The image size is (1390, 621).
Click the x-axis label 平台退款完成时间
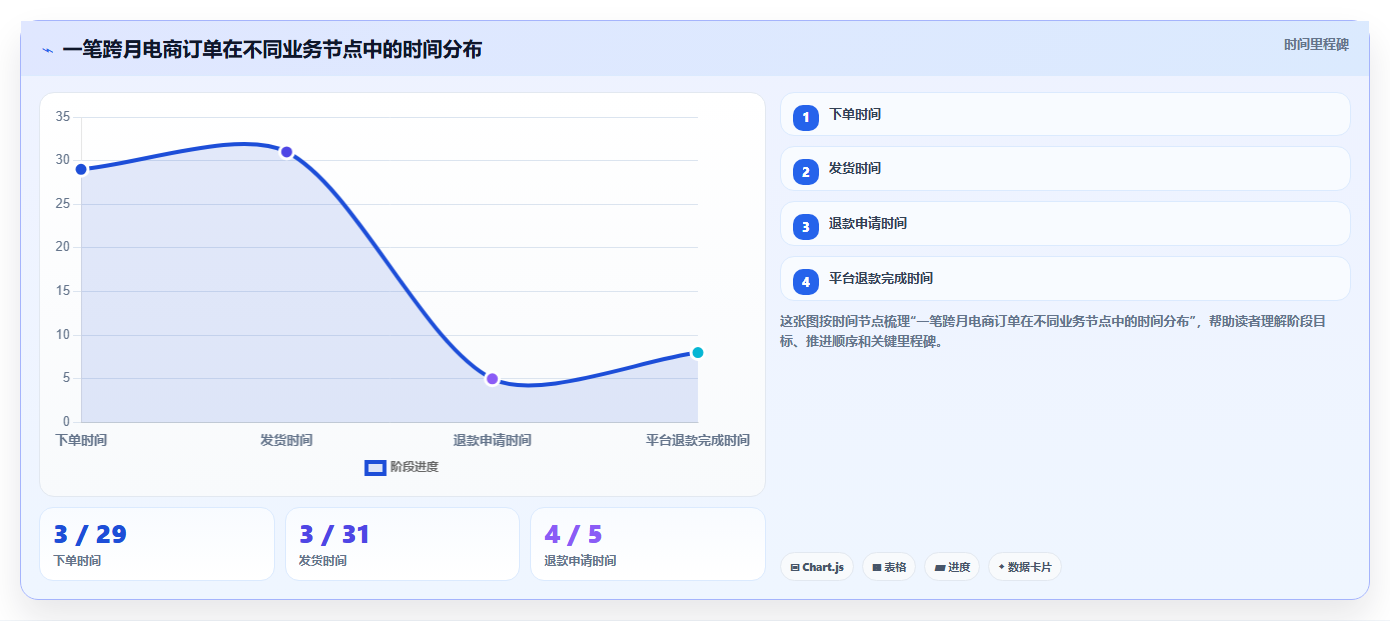[698, 440]
